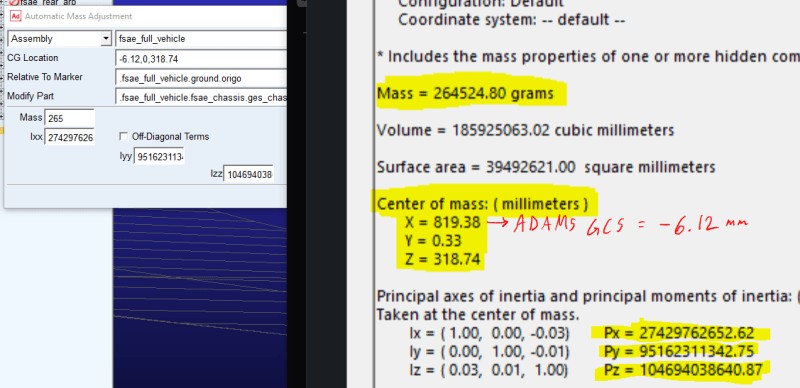Screen dimensions: 800x388
Task: Click the Ixx inertia field
Action: pos(69,137)
